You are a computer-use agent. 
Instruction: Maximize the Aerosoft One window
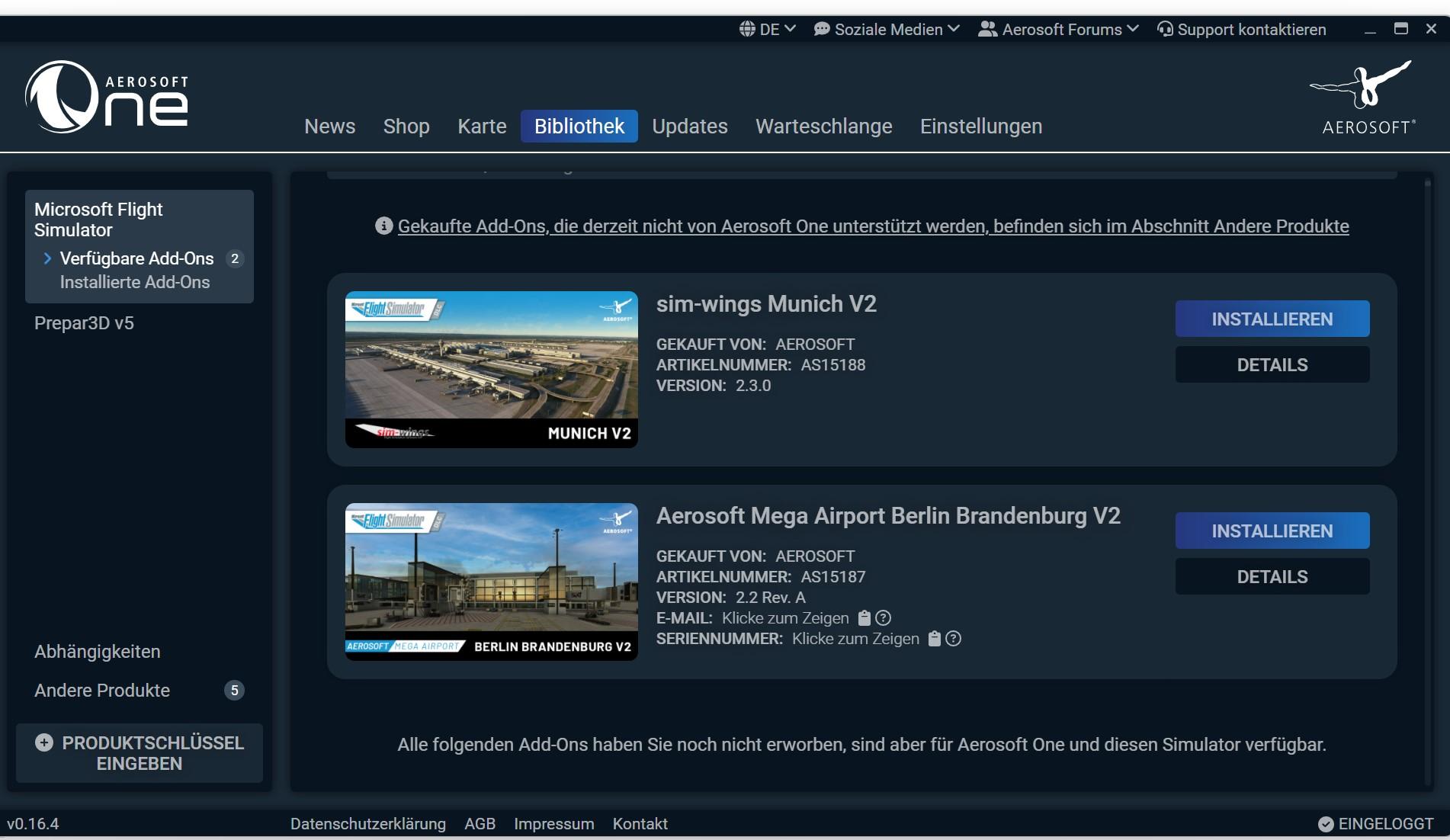click(1401, 29)
